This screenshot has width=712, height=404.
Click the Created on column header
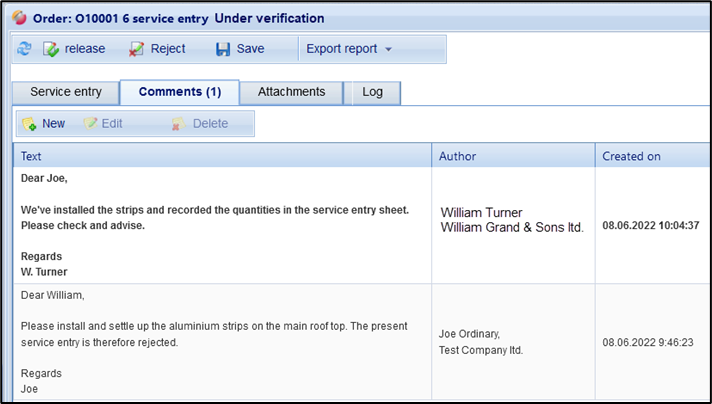(x=650, y=156)
